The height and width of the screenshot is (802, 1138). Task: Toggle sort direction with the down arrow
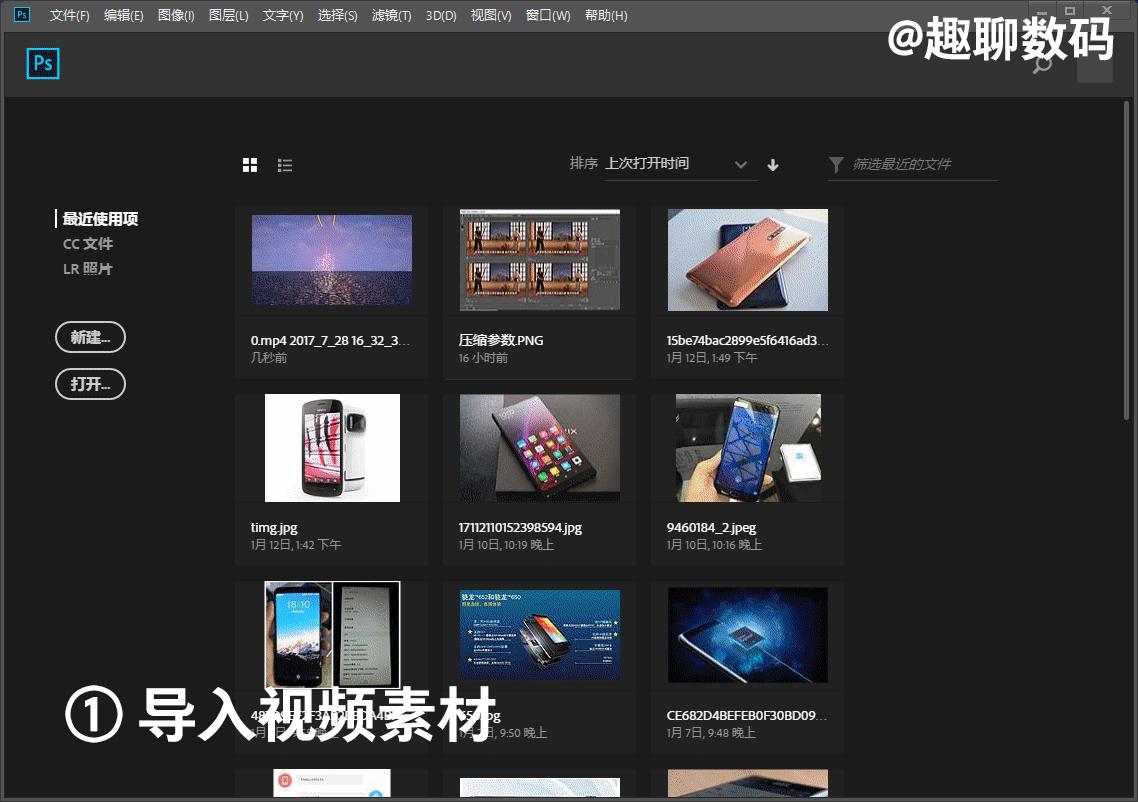[773, 164]
